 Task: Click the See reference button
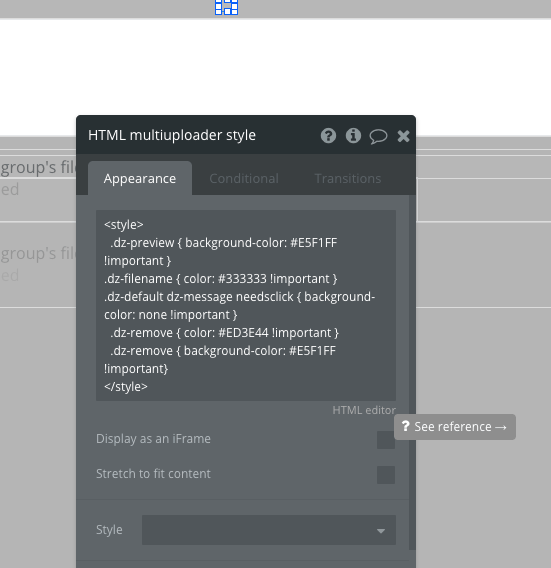coord(455,427)
